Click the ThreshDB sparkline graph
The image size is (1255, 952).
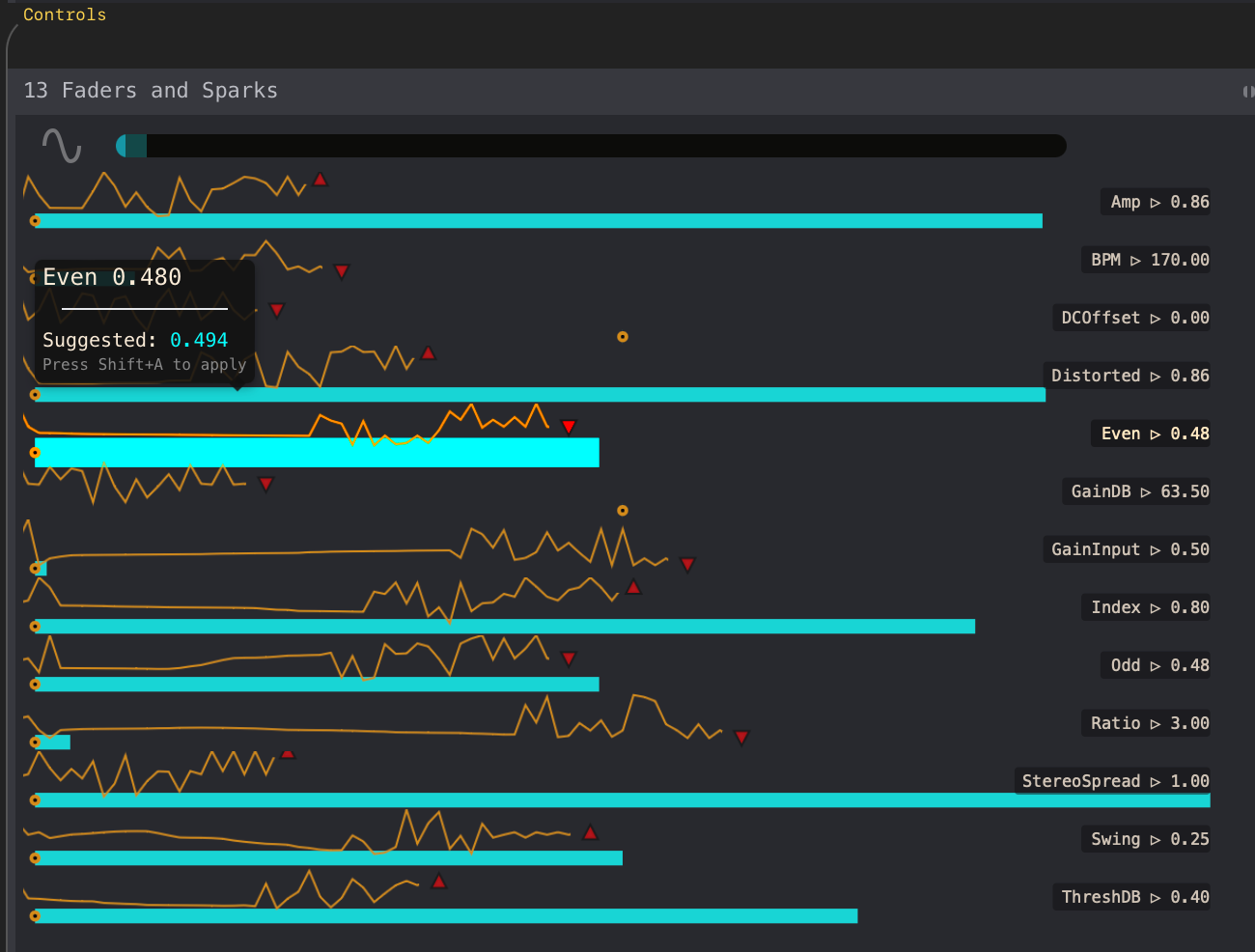[x=221, y=889]
